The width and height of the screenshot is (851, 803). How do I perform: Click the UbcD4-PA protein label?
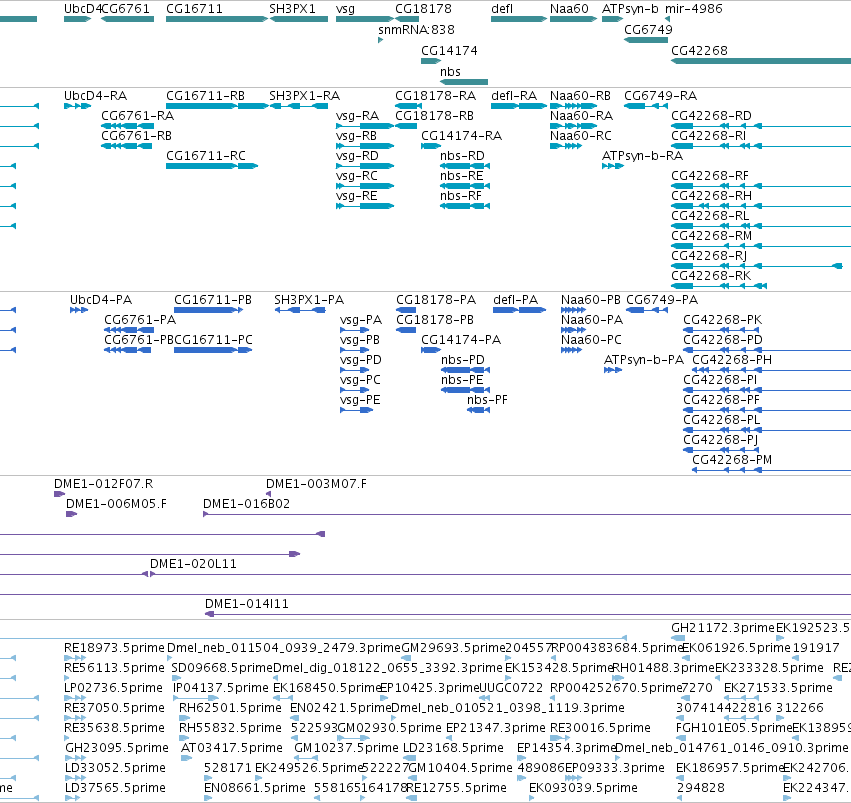click(x=101, y=300)
